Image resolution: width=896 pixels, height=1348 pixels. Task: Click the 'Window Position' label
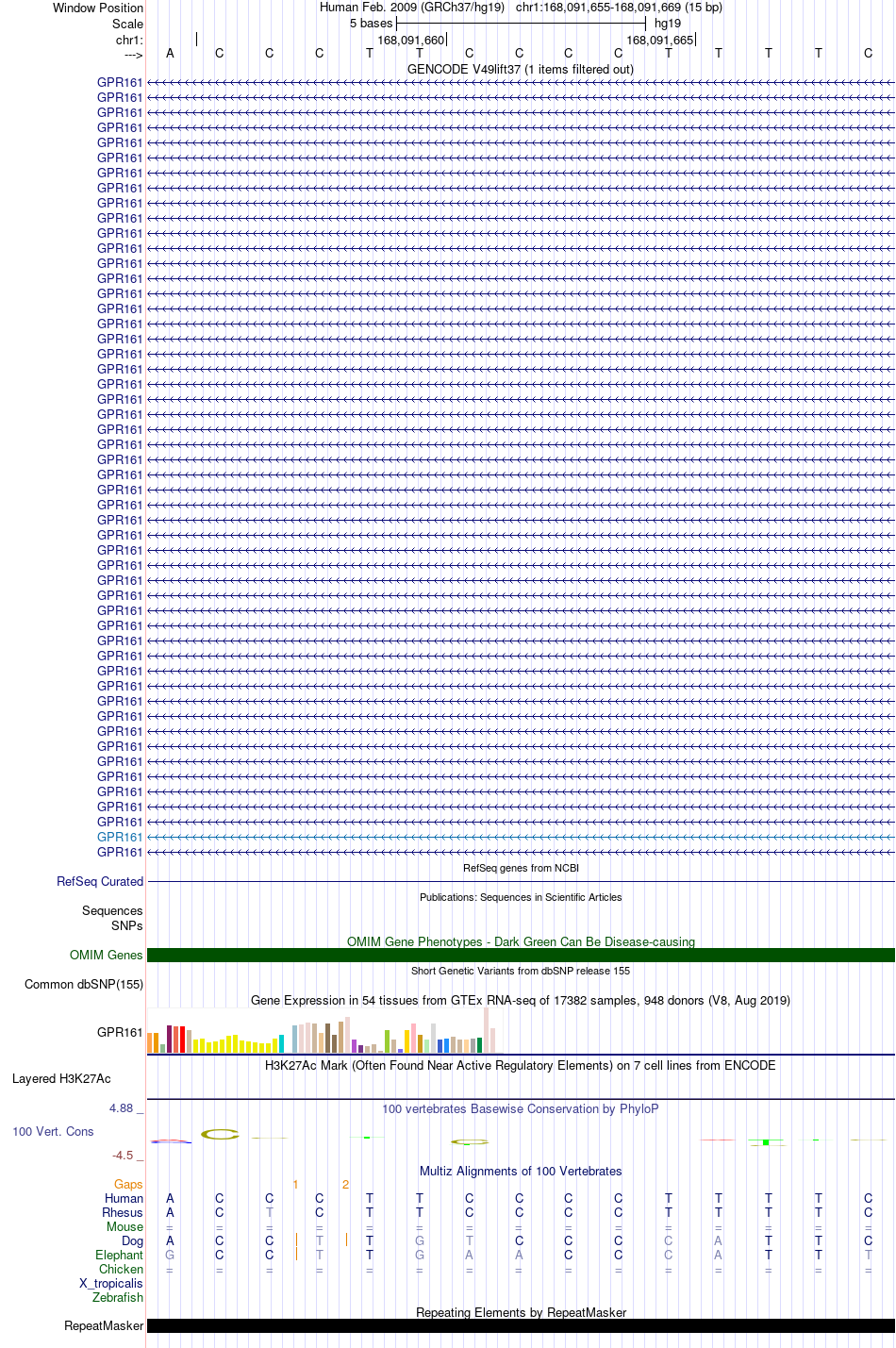pyautogui.click(x=98, y=8)
